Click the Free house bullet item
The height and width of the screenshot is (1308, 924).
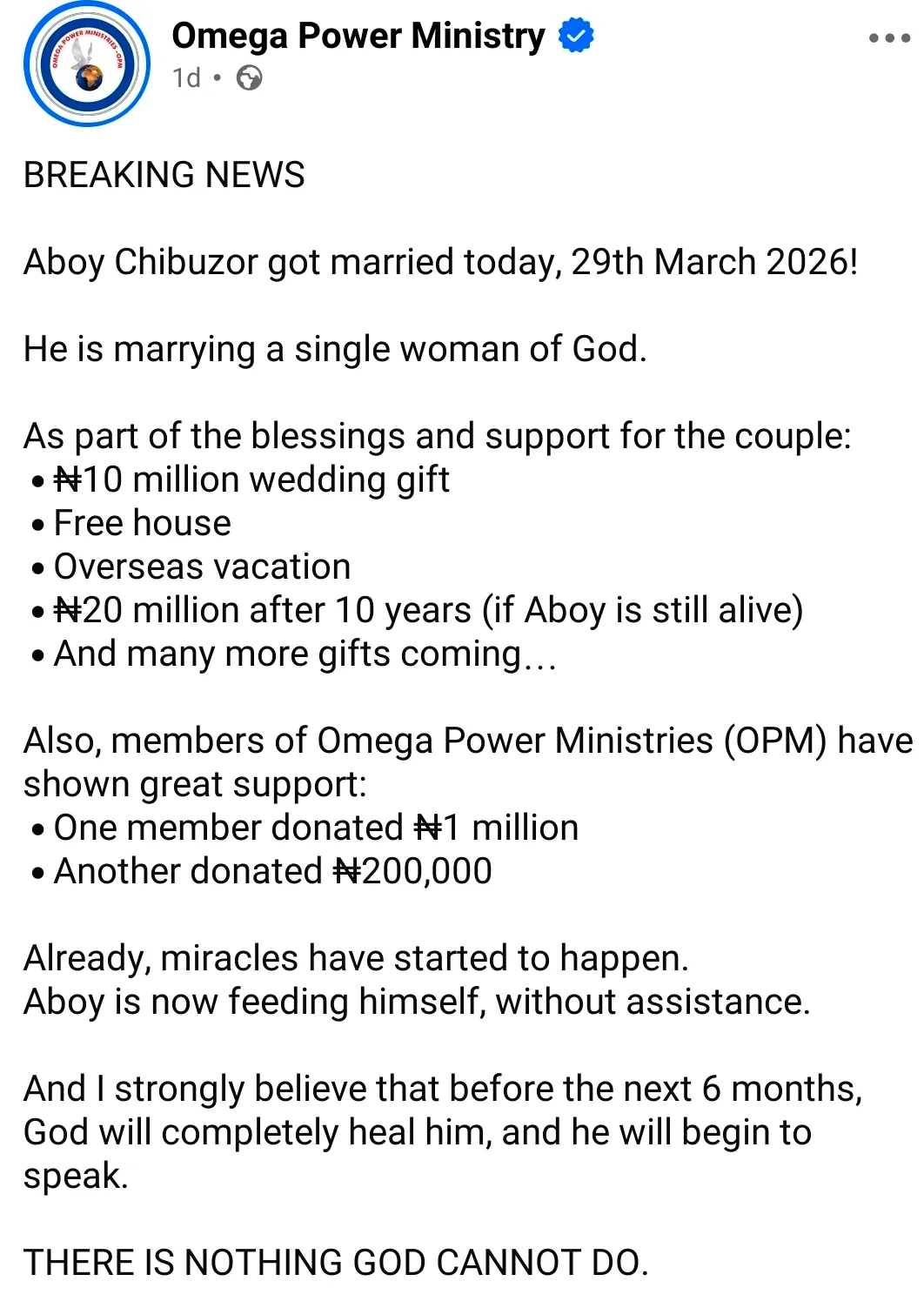point(143,523)
